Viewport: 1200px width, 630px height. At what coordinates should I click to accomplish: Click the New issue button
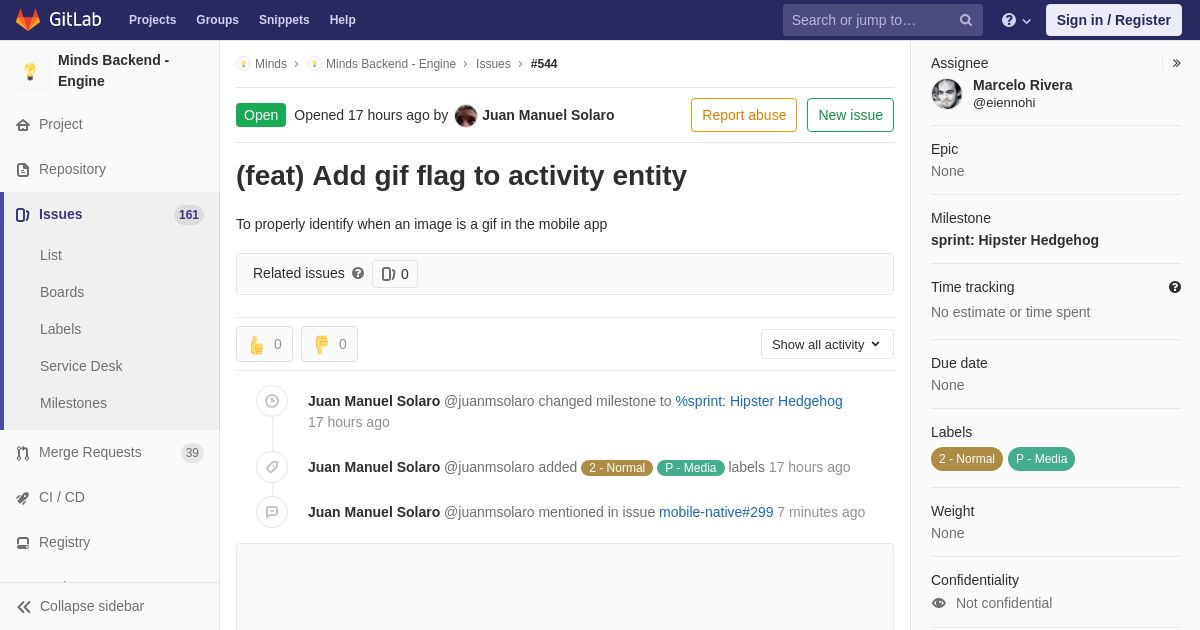pyautogui.click(x=850, y=115)
